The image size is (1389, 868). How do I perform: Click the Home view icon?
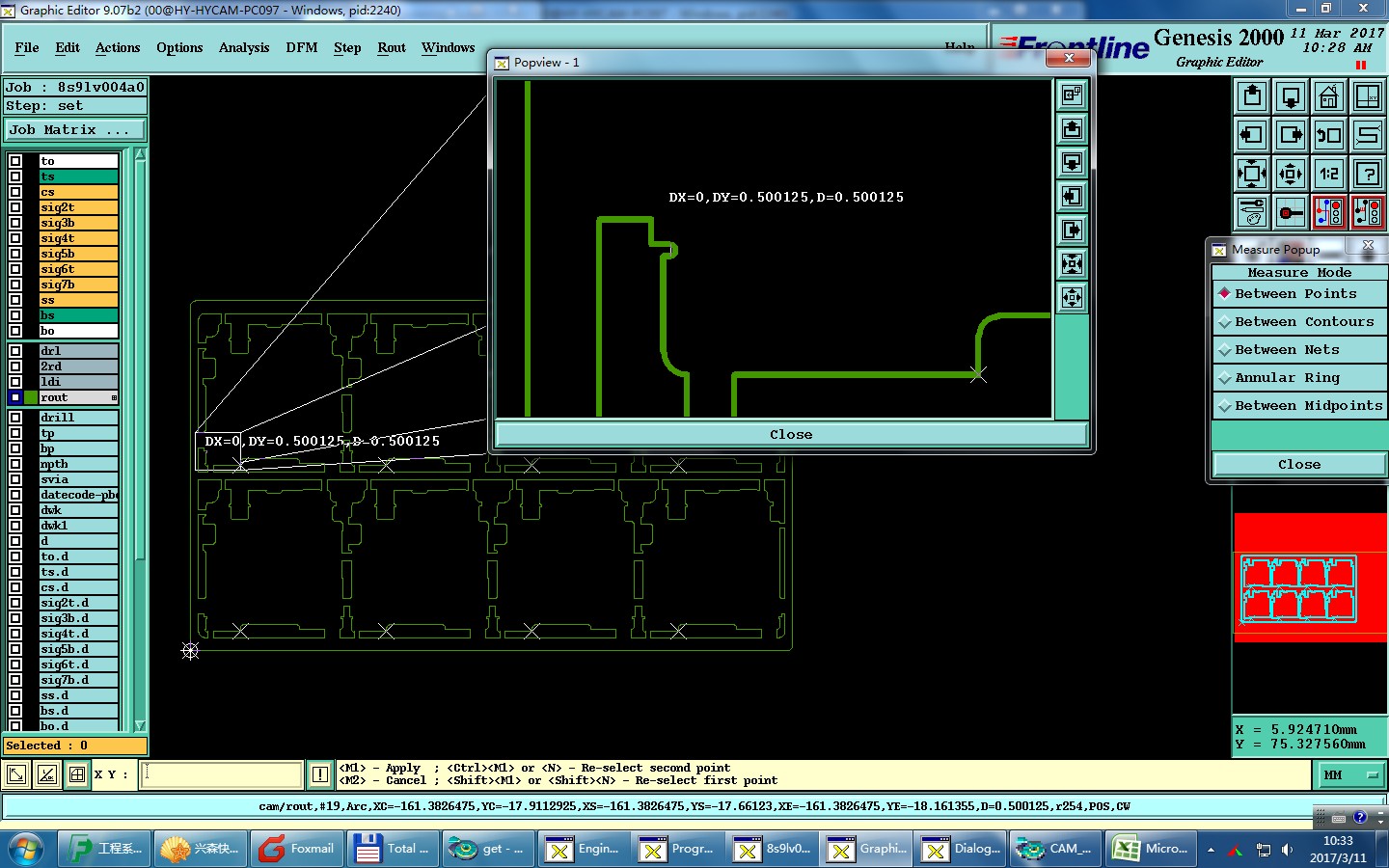[x=1329, y=96]
